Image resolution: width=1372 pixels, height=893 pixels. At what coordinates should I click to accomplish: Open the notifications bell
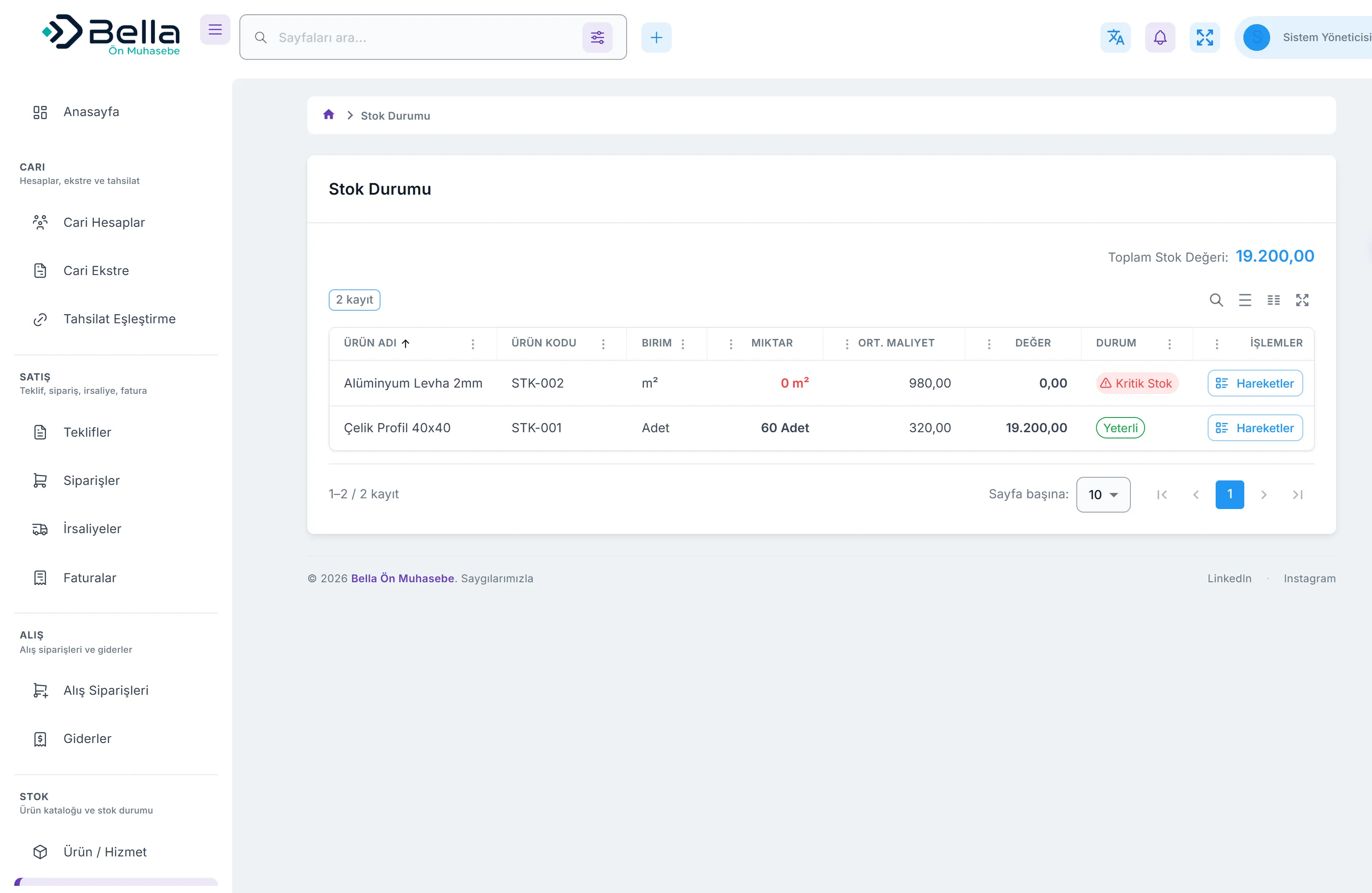click(1160, 38)
